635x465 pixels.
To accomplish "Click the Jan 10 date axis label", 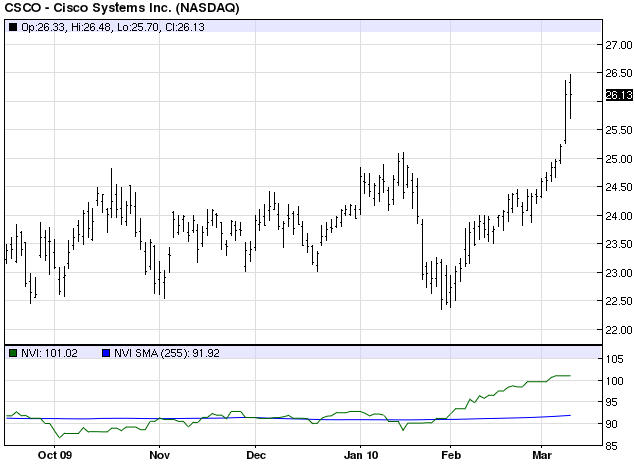I will (x=361, y=455).
